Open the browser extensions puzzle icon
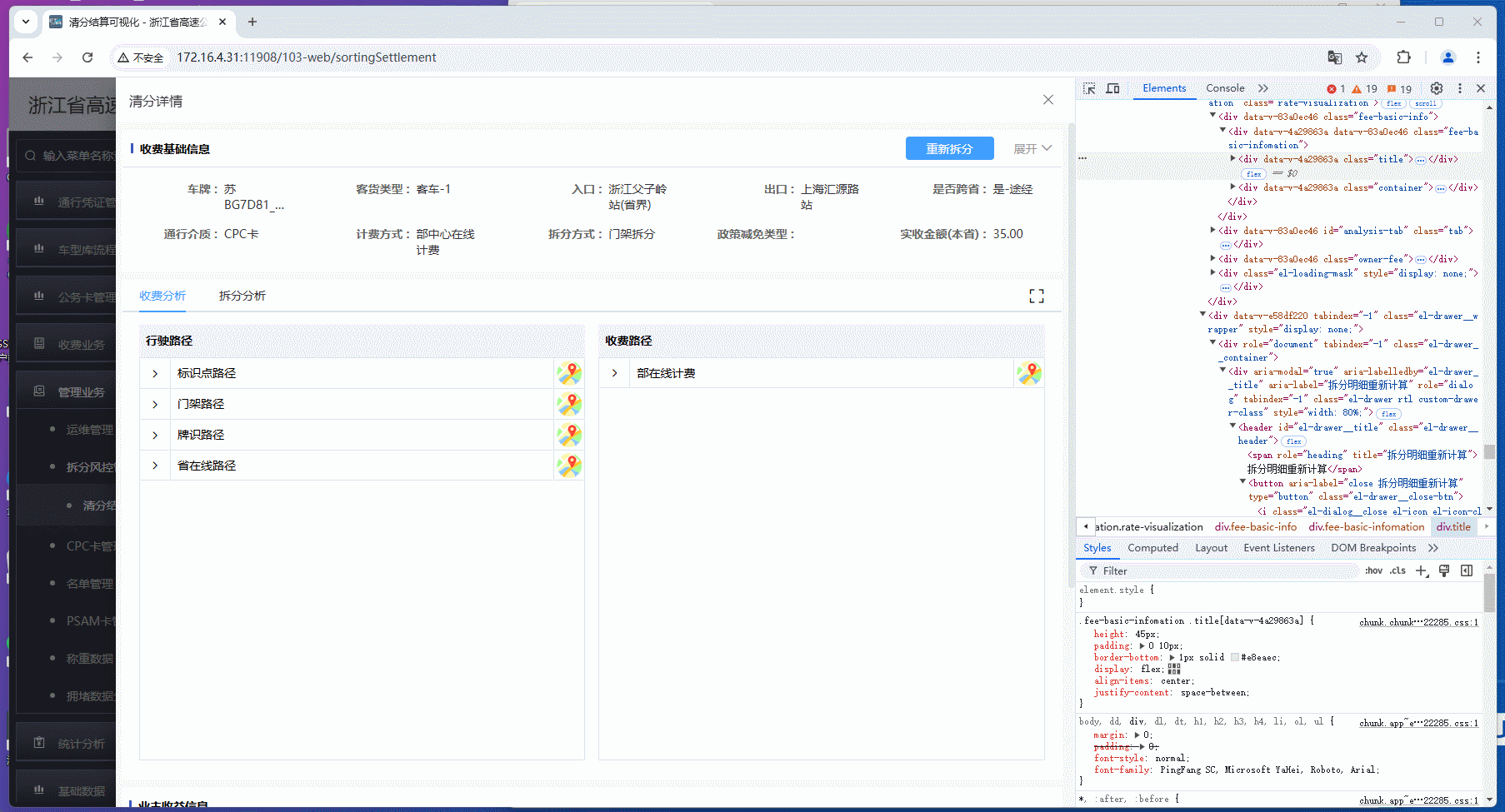This screenshot has width=1505, height=812. click(1404, 57)
